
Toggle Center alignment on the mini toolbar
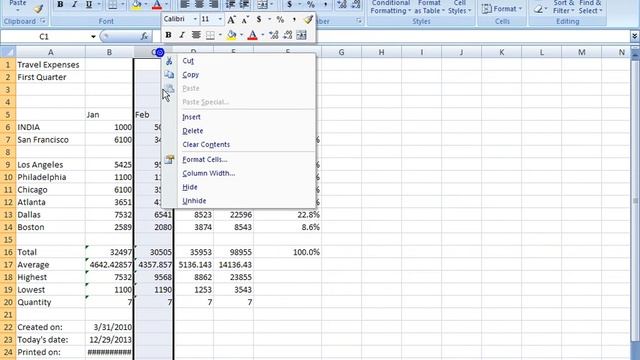click(196, 35)
